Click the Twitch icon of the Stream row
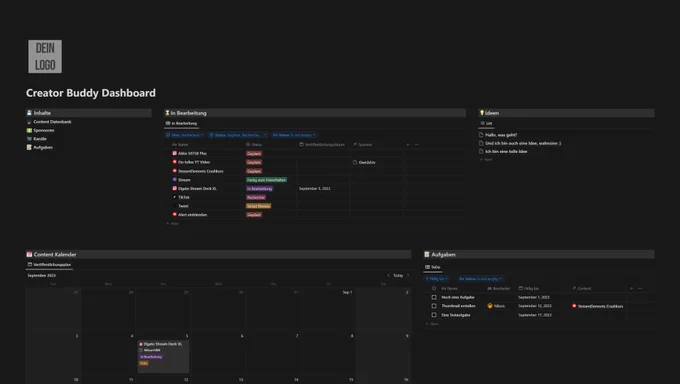 (175, 179)
